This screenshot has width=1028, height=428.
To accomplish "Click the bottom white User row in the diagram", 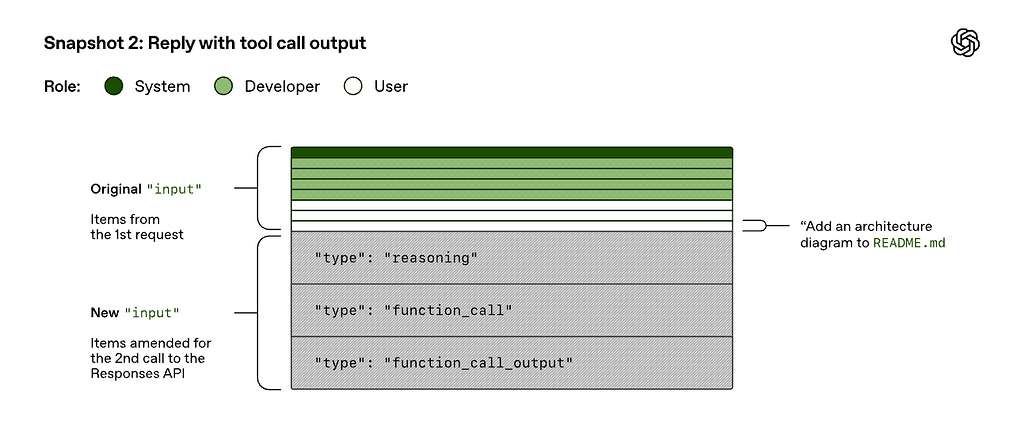I will [511, 227].
